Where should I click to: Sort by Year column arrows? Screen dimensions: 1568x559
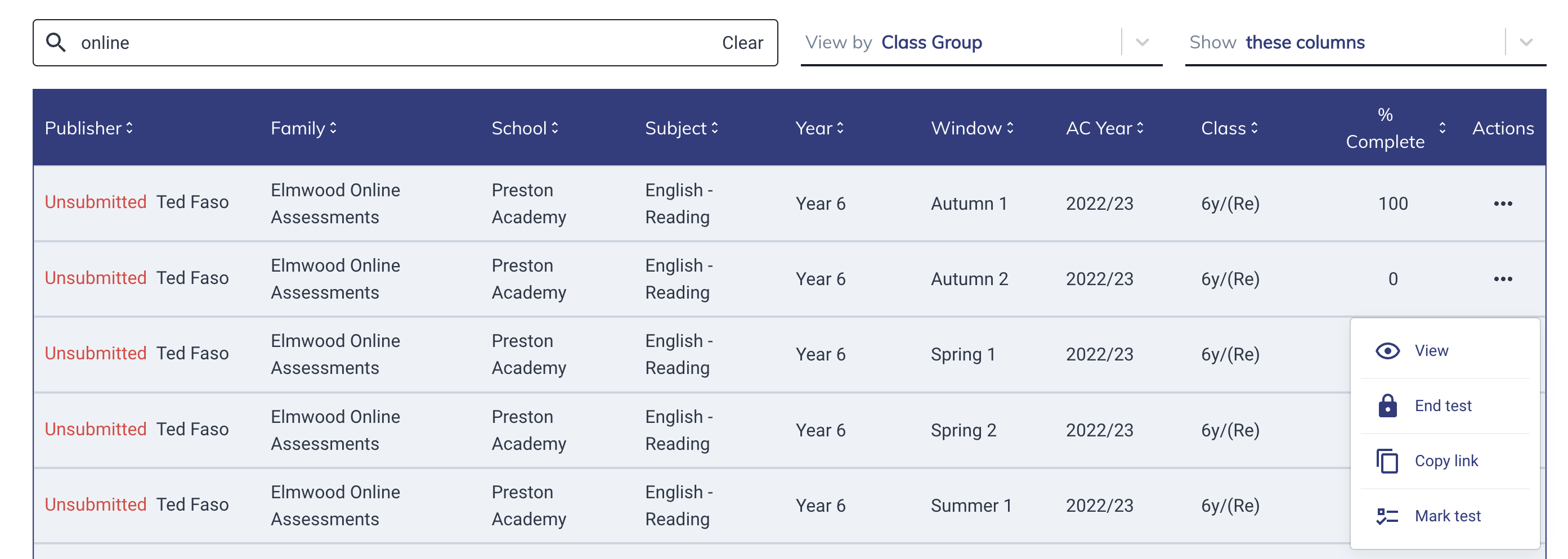pos(840,128)
